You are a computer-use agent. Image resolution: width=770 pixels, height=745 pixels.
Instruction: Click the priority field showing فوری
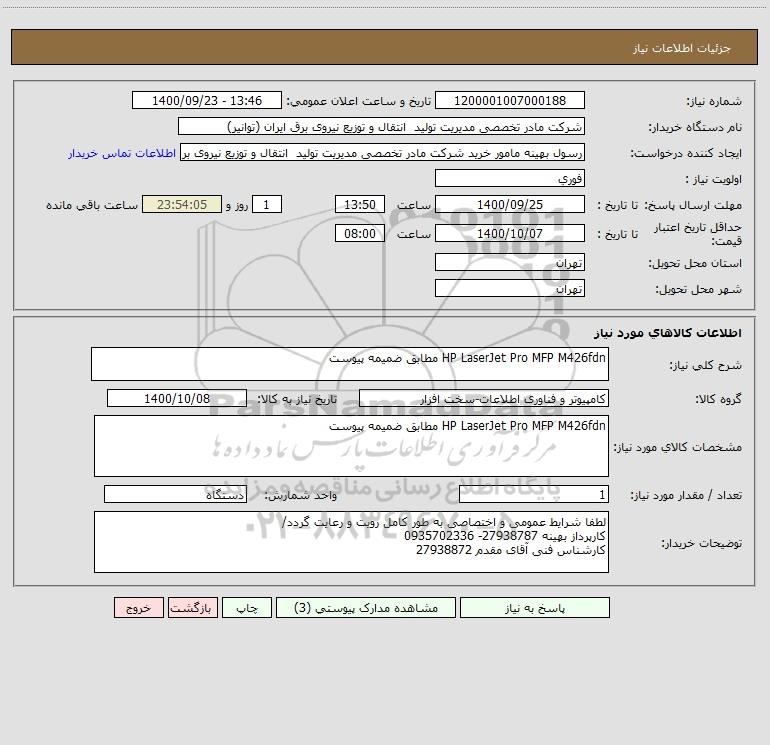[510, 179]
